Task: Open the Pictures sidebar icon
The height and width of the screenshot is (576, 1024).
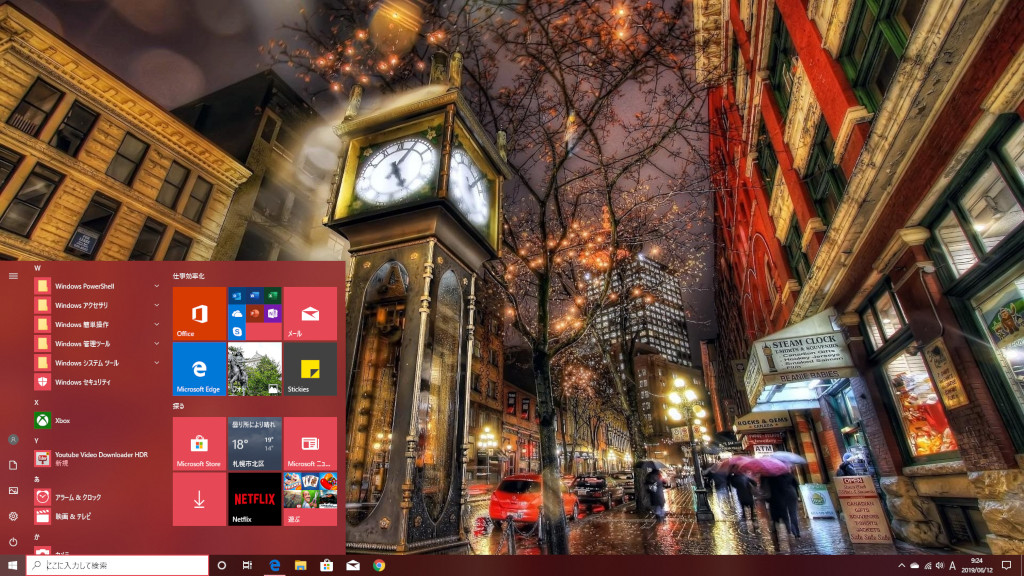Action: [13, 490]
